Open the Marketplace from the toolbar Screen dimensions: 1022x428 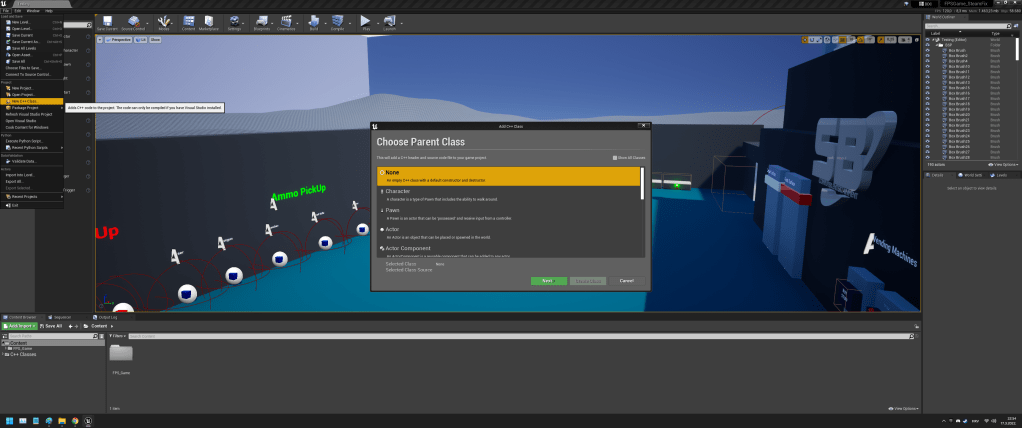tap(208, 22)
